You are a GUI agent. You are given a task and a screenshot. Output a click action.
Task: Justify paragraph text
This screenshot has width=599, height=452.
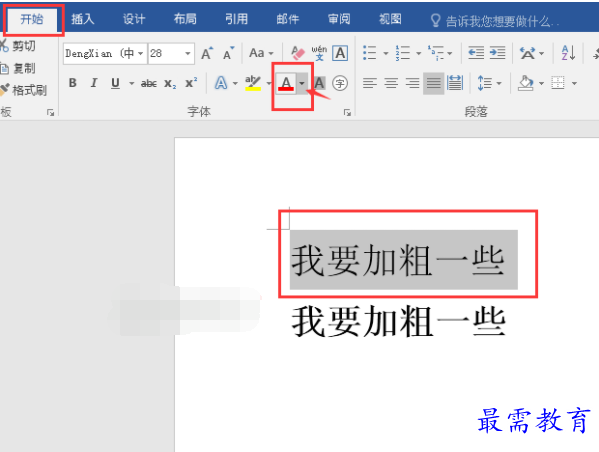[x=434, y=83]
